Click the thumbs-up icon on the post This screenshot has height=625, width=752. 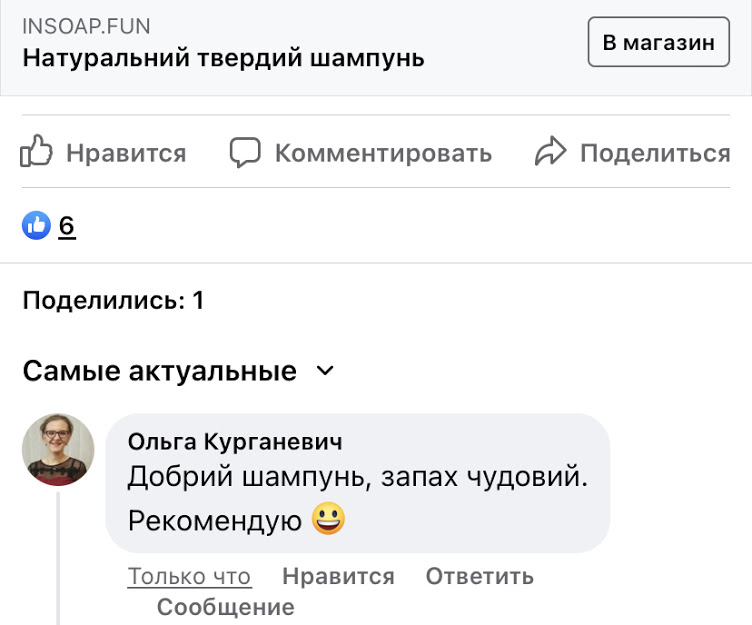(36, 153)
